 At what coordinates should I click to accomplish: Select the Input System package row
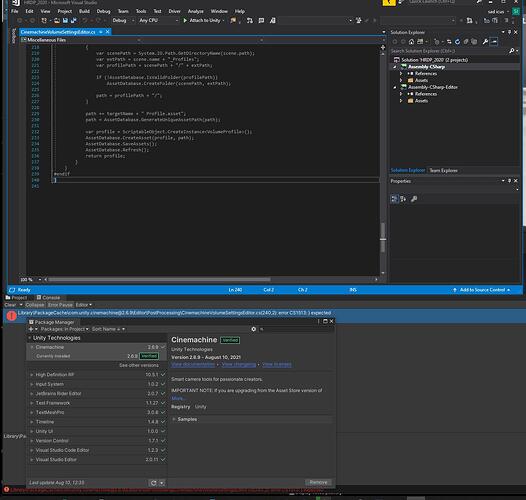coord(97,384)
